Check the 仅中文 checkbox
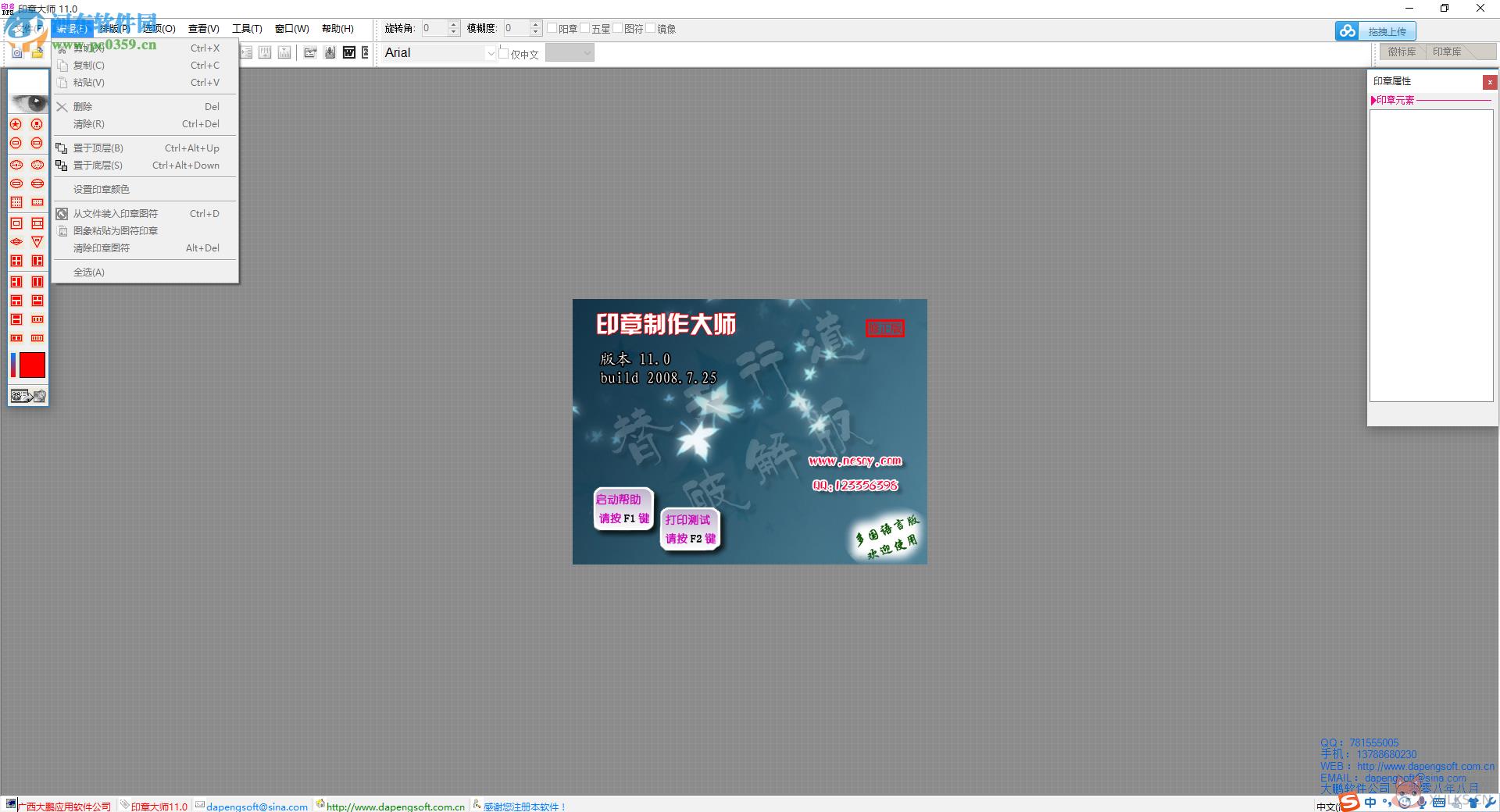The height and width of the screenshot is (812, 1500). [504, 53]
